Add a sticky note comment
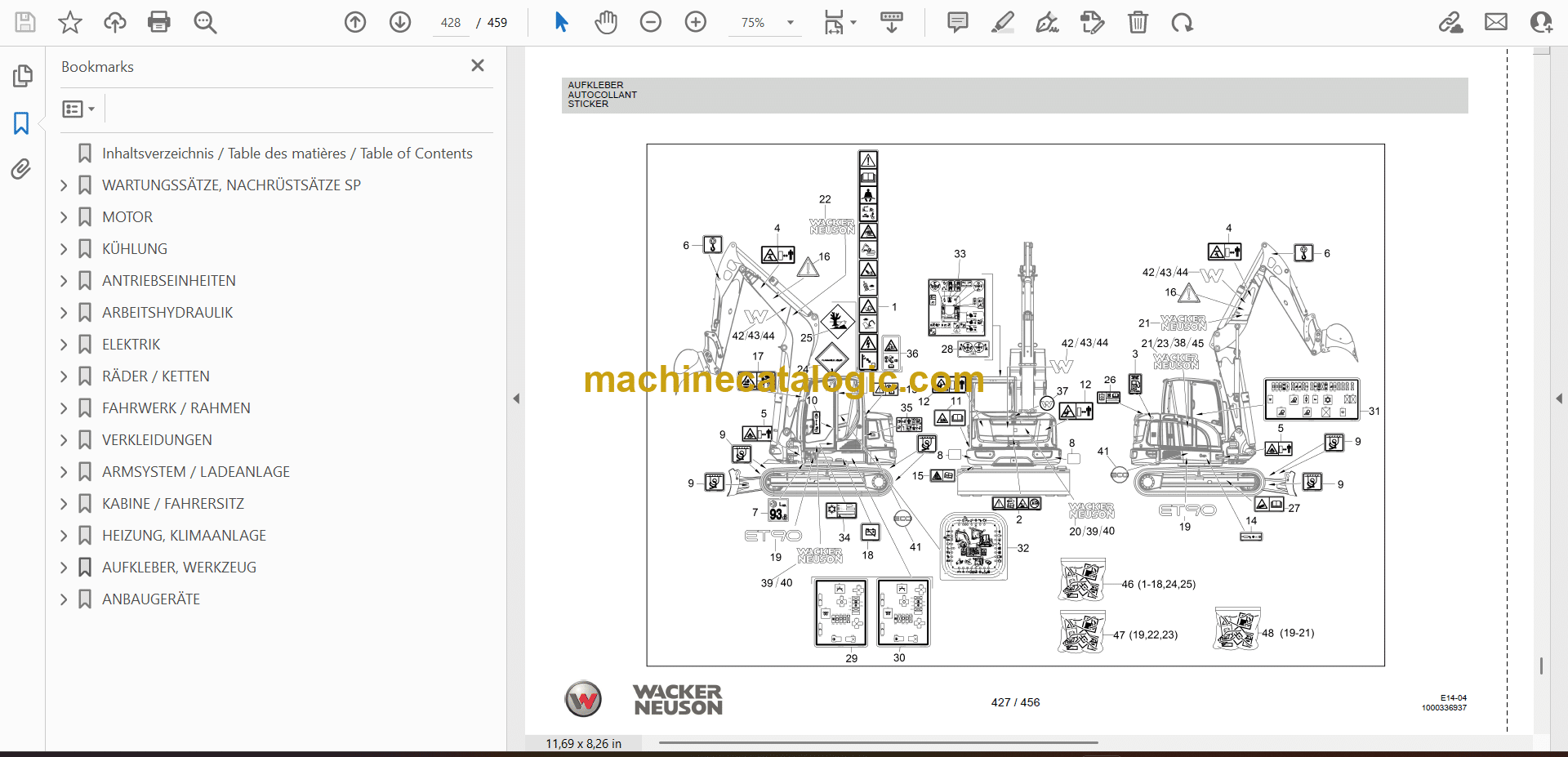This screenshot has height=757, width=1568. pyautogui.click(x=958, y=22)
